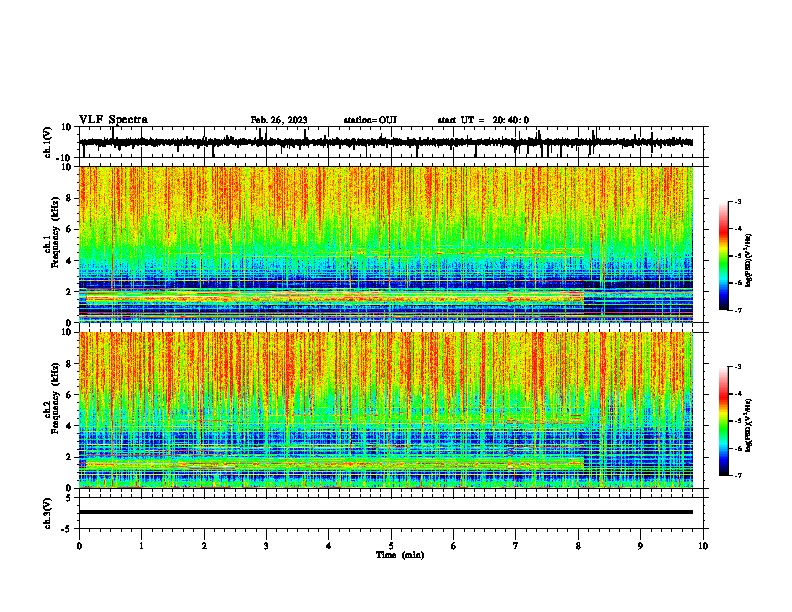Click the ch.1 spectrogram plot area
Screen dimensions: 792x612
(386, 244)
